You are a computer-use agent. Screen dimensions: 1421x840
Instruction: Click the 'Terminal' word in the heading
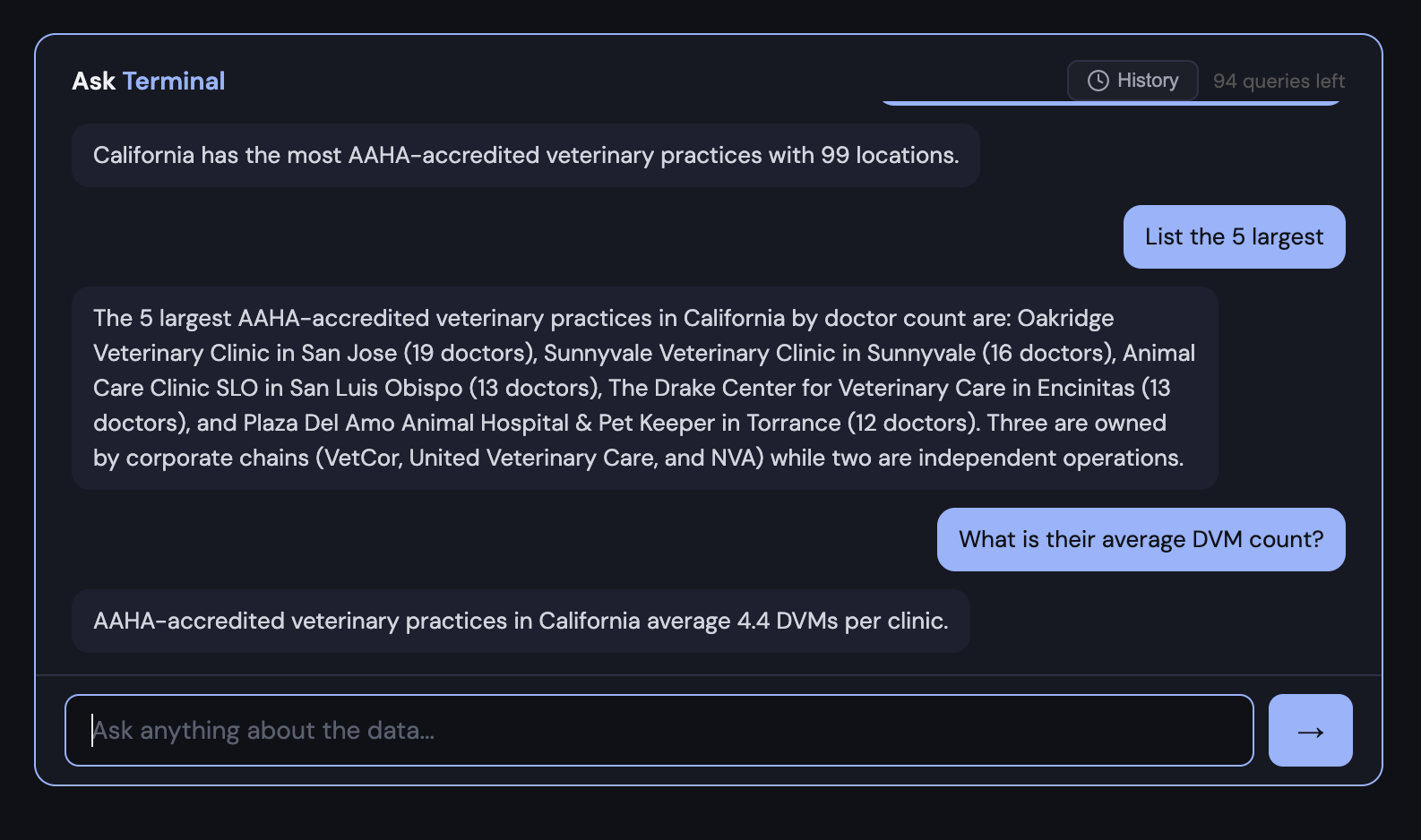174,81
